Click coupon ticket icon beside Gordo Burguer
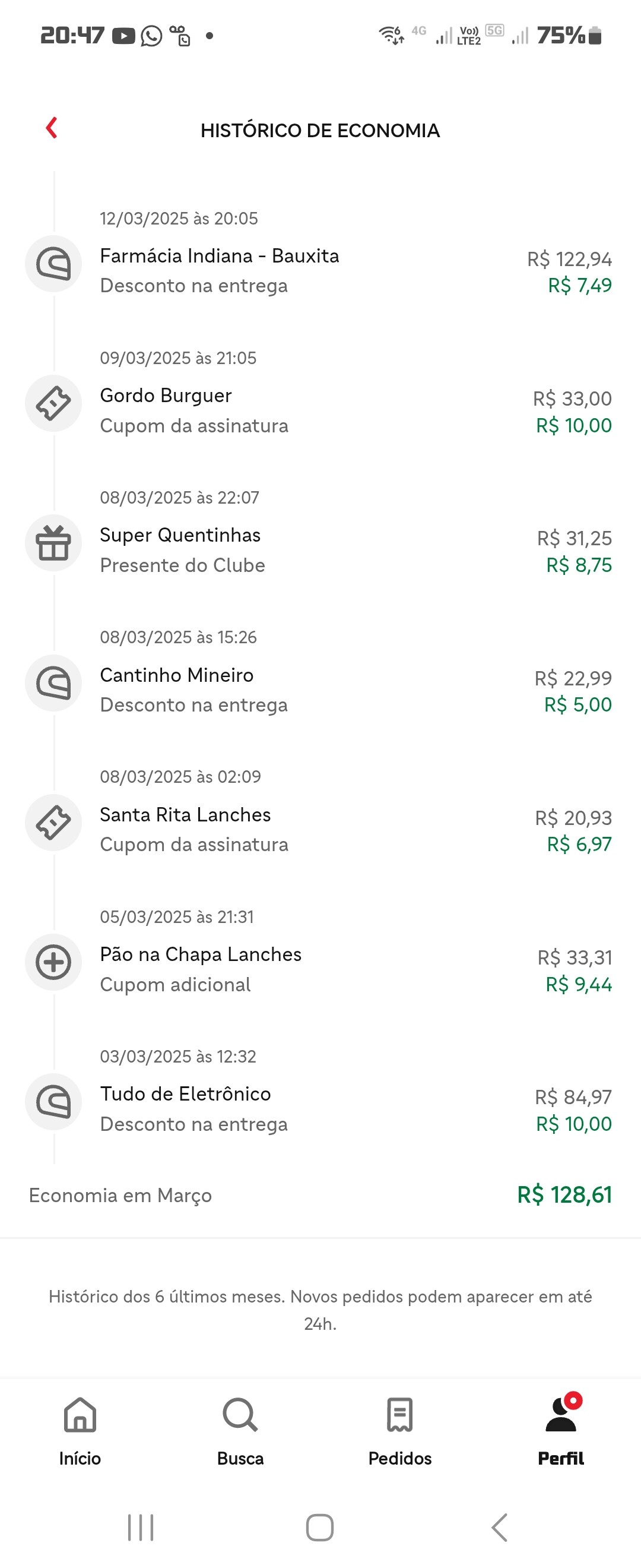 point(53,403)
